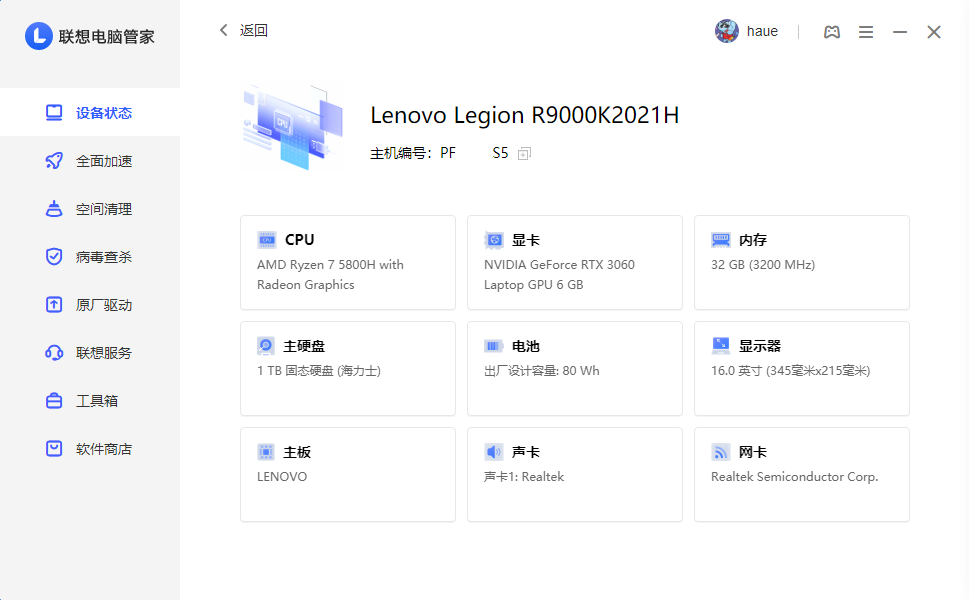
Task: Switch to 原厂驱动 section
Action: (90, 305)
